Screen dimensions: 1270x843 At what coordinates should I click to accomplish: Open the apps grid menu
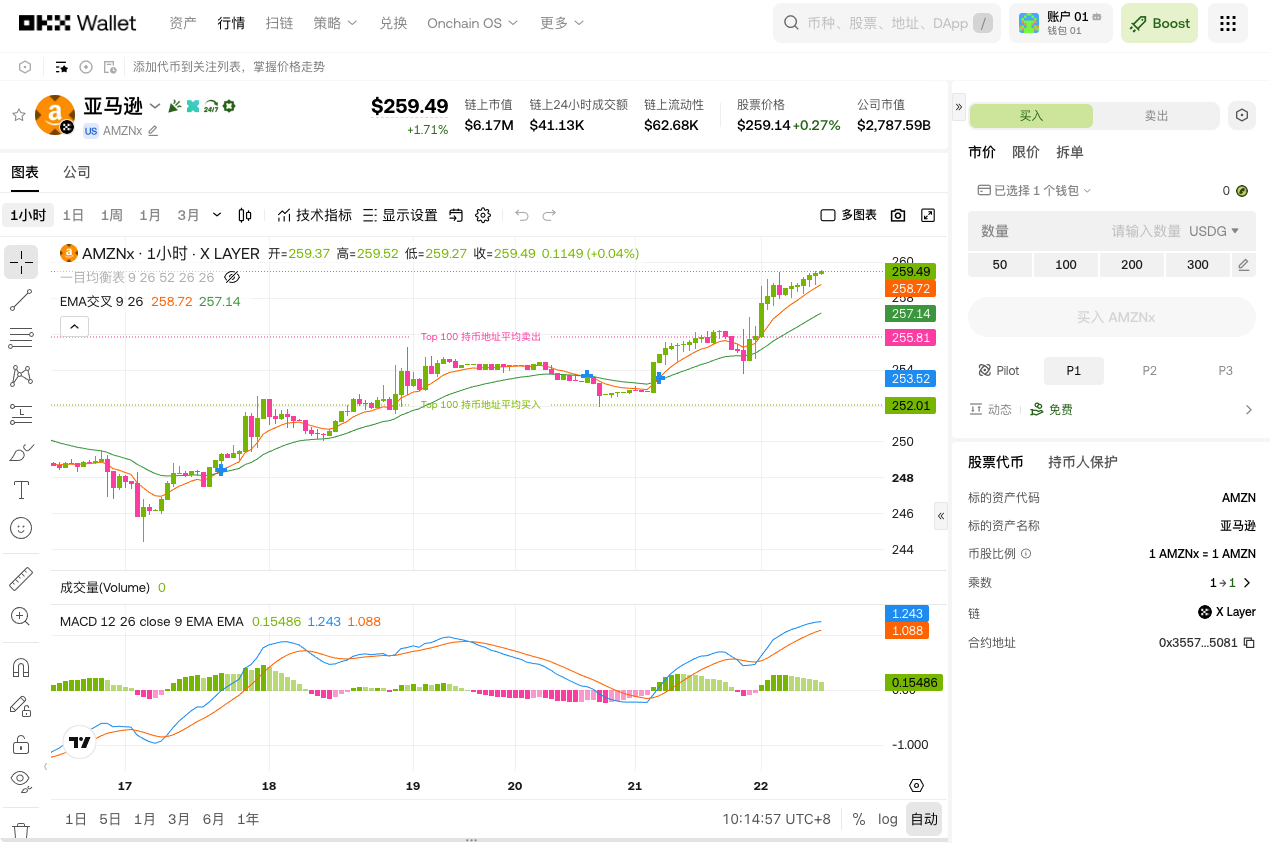(x=1228, y=23)
